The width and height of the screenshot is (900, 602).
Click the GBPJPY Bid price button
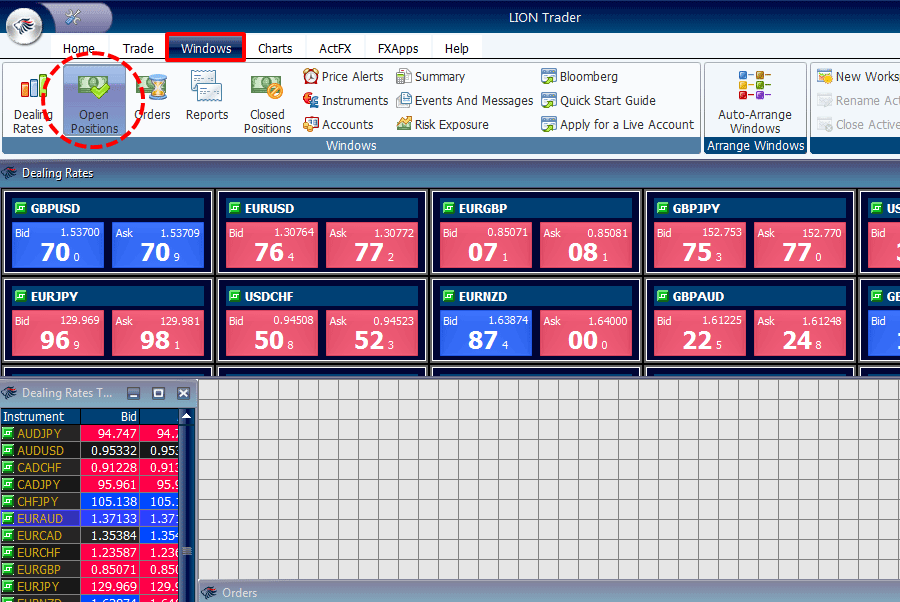coord(700,245)
